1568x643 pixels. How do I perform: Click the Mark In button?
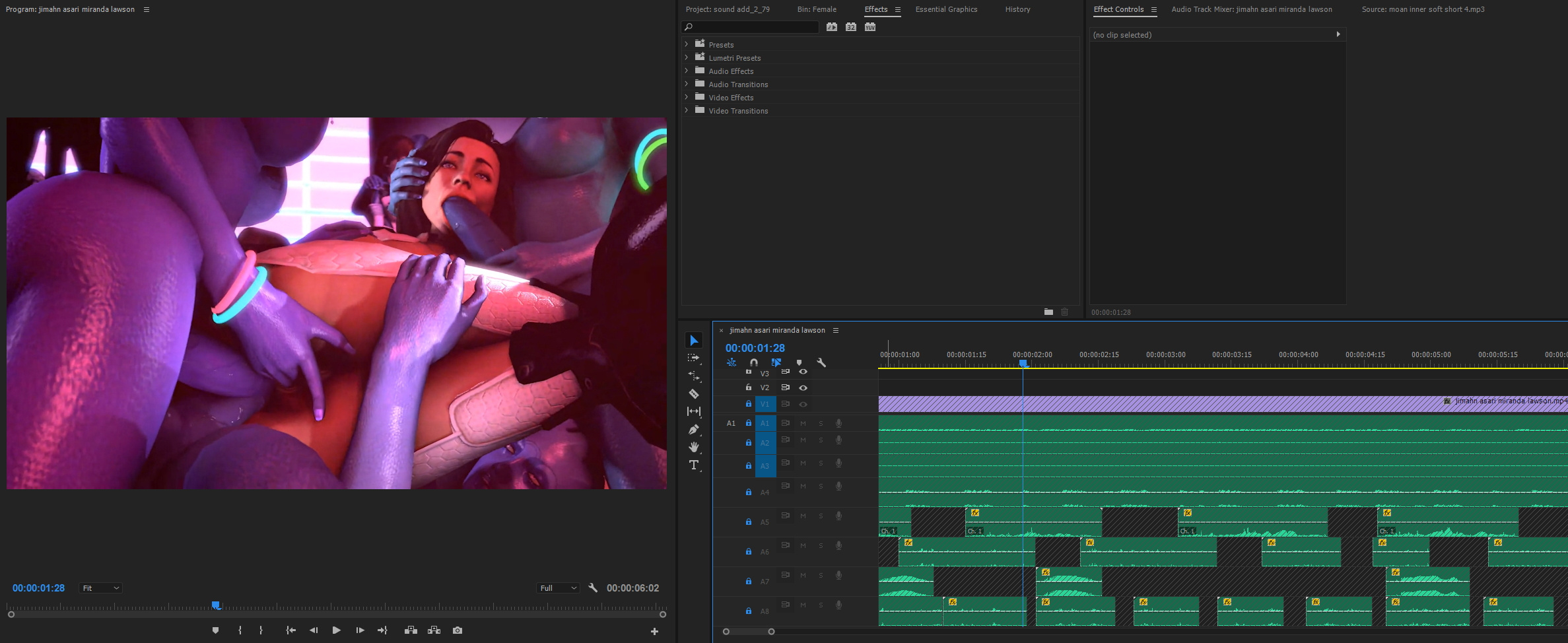click(240, 630)
